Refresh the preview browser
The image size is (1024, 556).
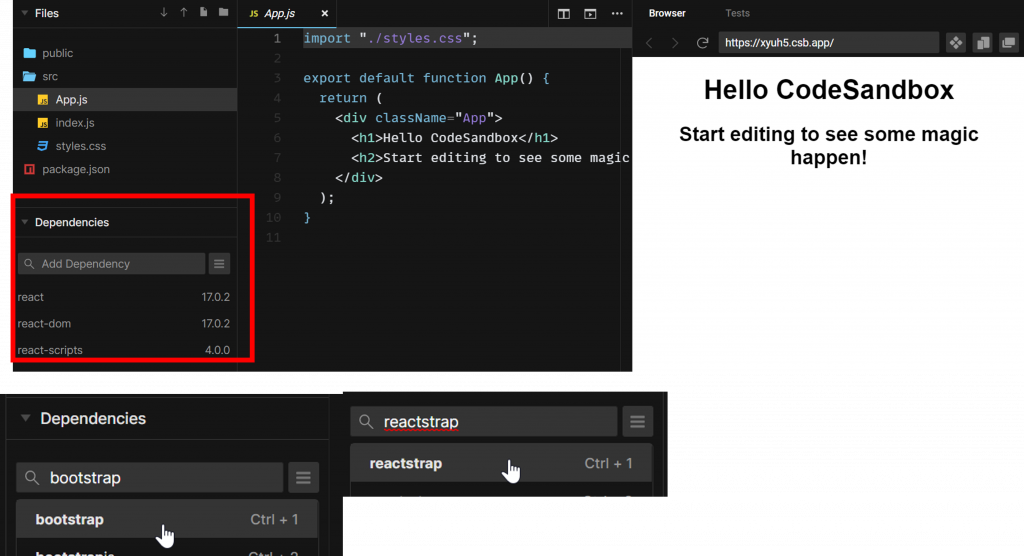[x=703, y=43]
